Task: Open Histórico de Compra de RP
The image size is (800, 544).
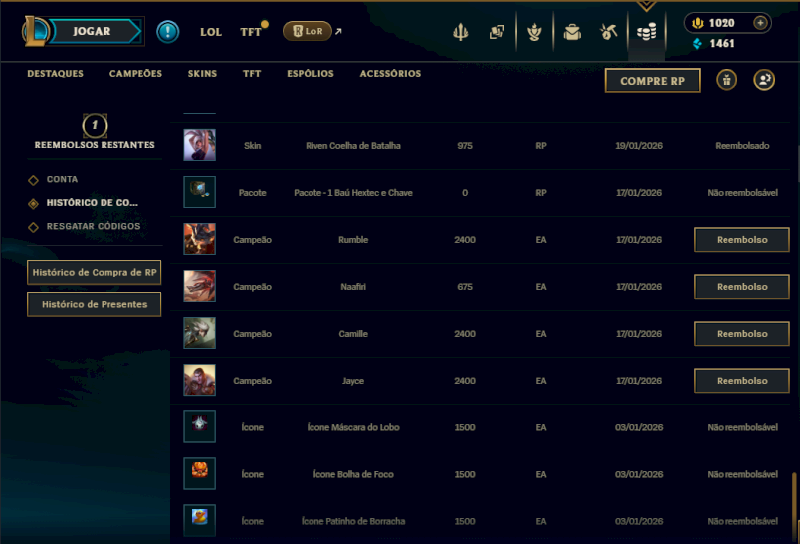Action: tap(94, 273)
